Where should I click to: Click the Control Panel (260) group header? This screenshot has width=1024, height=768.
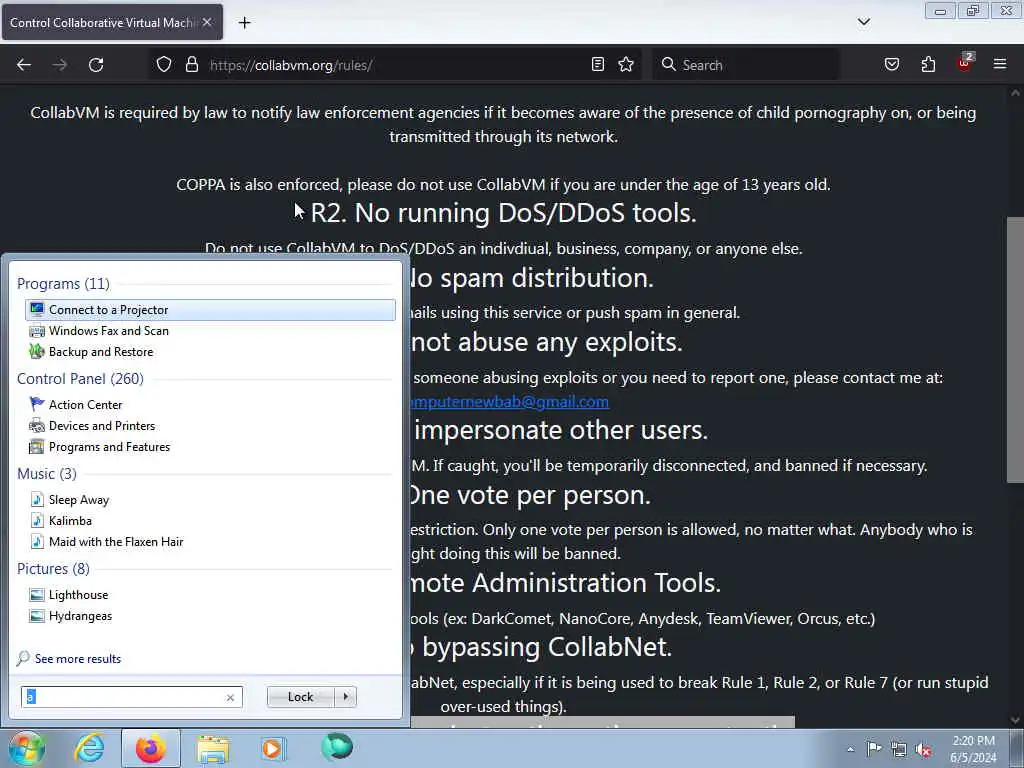80,379
